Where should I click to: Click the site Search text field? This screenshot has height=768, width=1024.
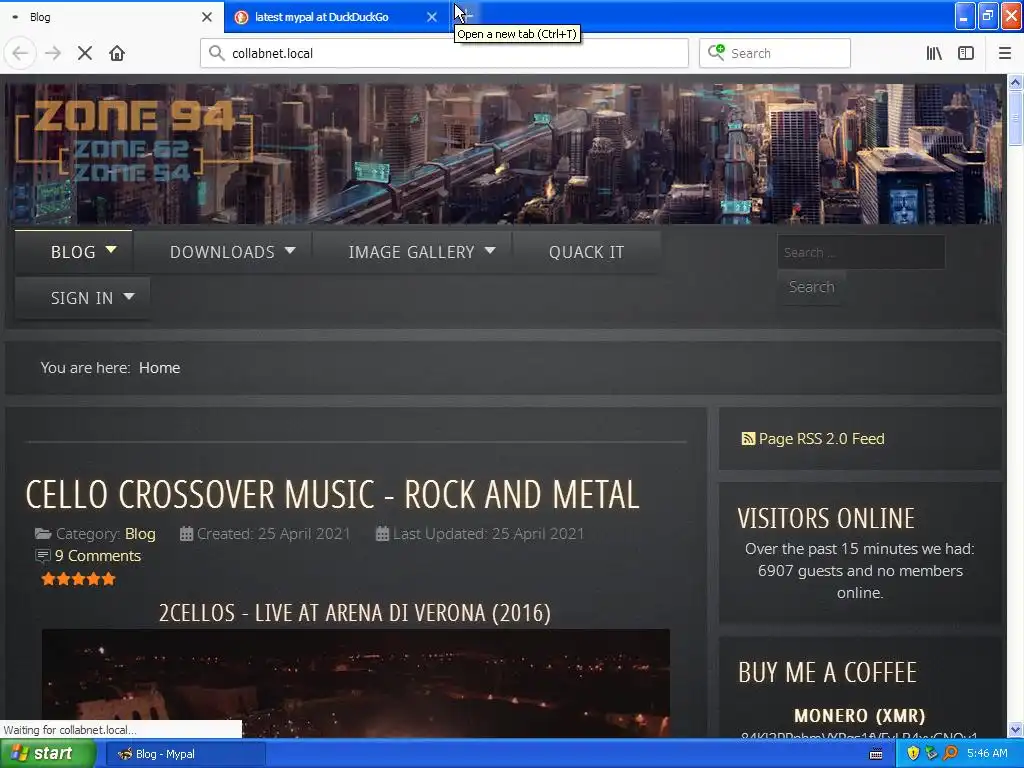[x=861, y=252]
